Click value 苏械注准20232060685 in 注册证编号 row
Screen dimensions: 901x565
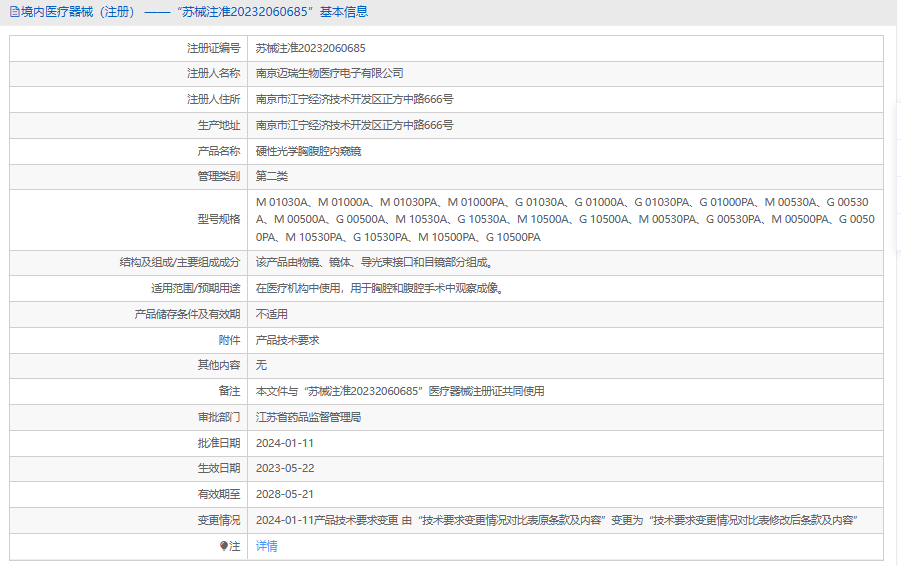(x=310, y=48)
